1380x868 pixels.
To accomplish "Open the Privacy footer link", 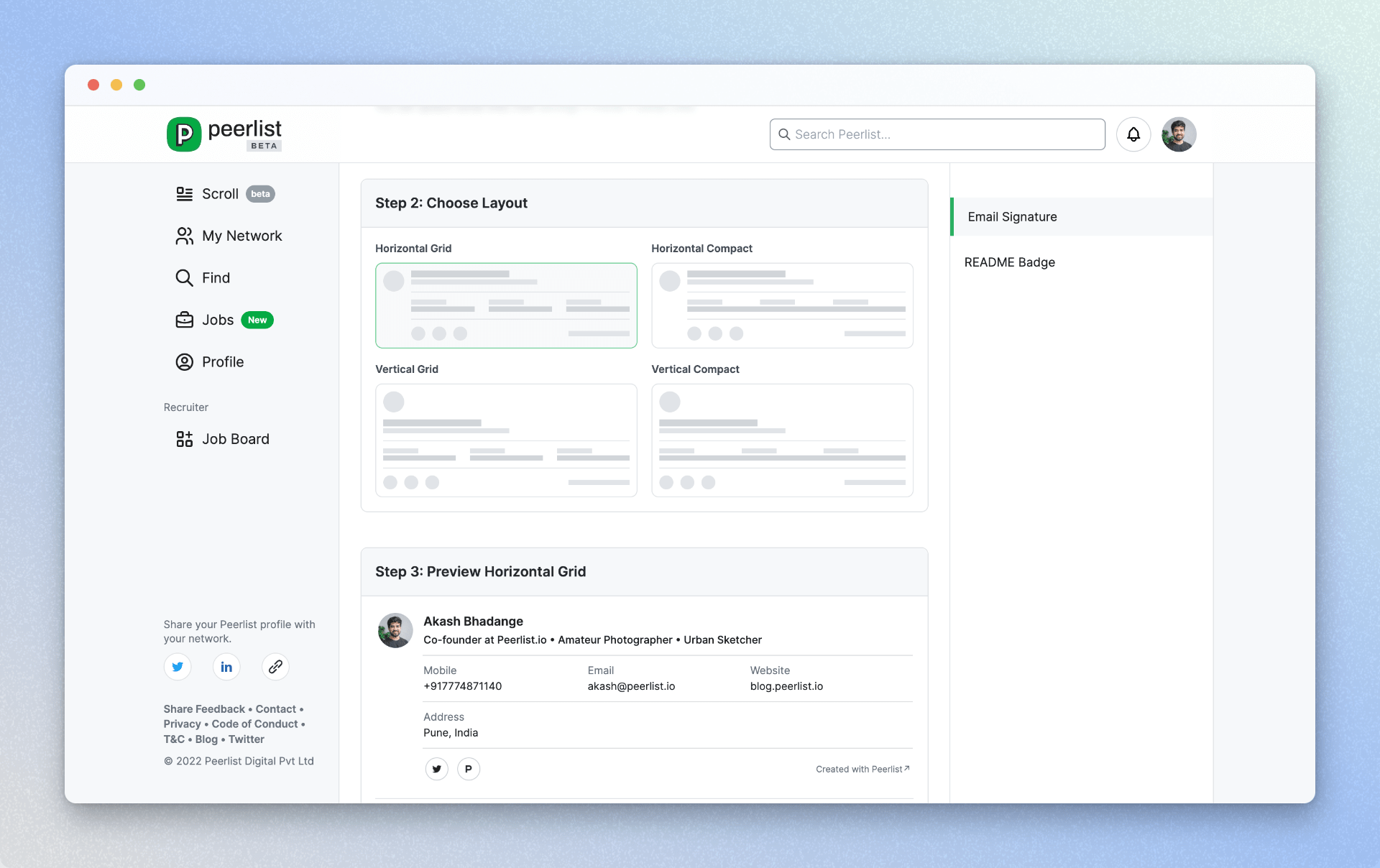I will pos(182,724).
